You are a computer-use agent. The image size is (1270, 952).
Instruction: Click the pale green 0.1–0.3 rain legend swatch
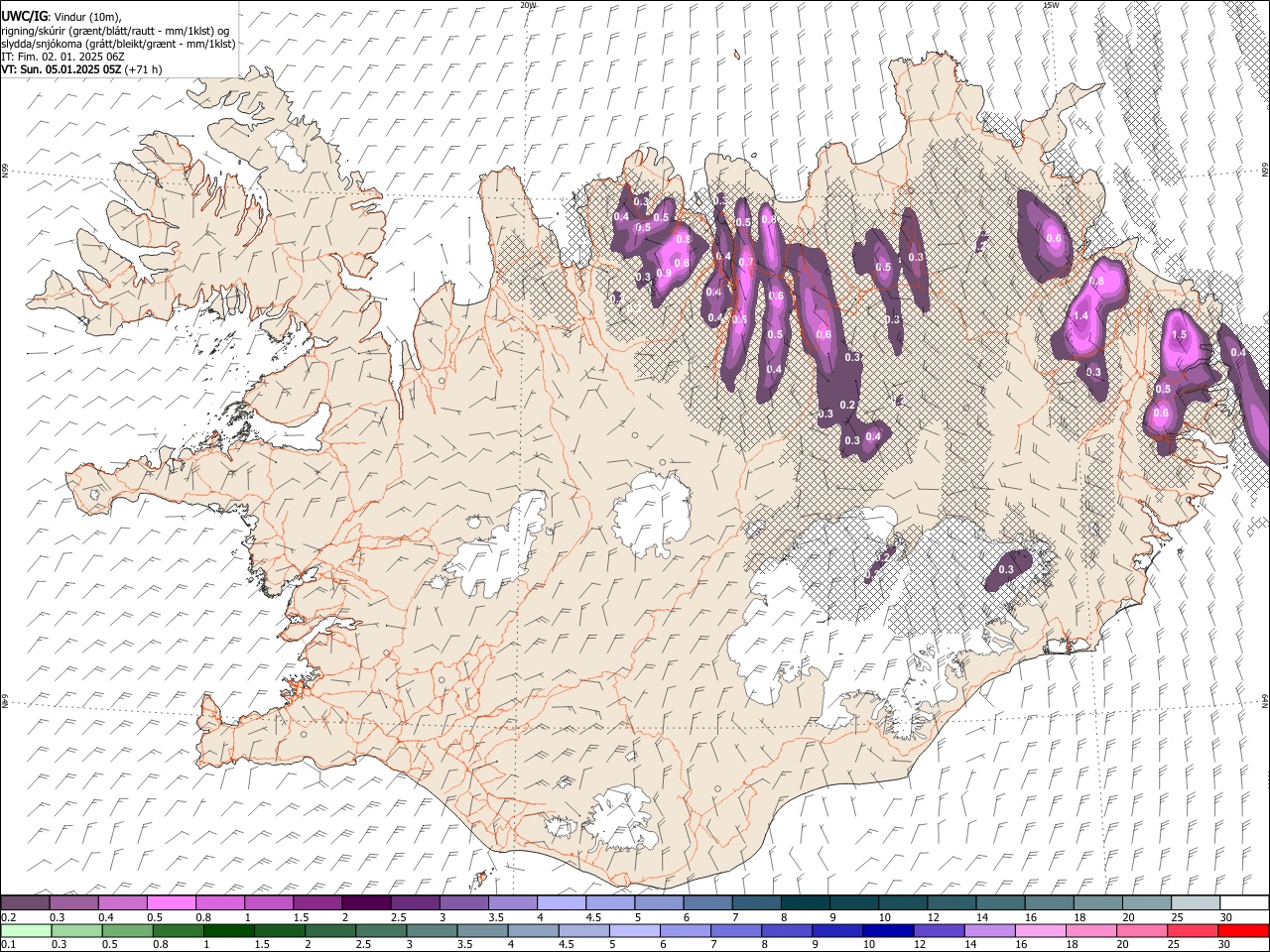[26, 930]
